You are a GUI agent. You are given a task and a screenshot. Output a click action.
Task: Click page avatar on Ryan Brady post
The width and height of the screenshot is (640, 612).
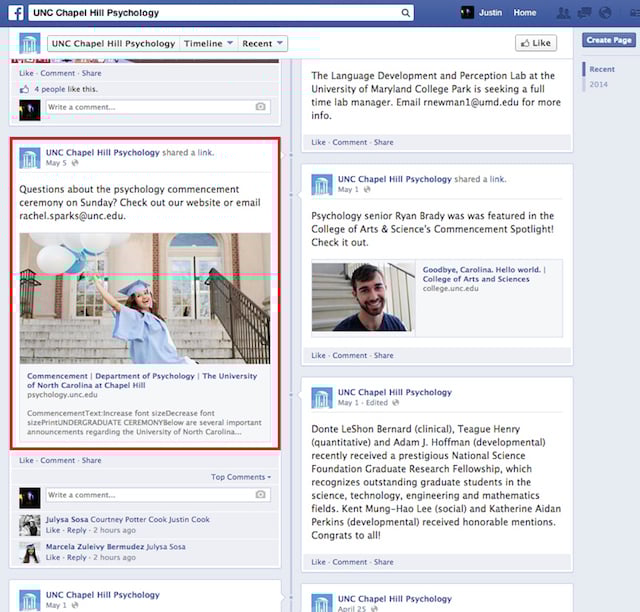point(322,185)
